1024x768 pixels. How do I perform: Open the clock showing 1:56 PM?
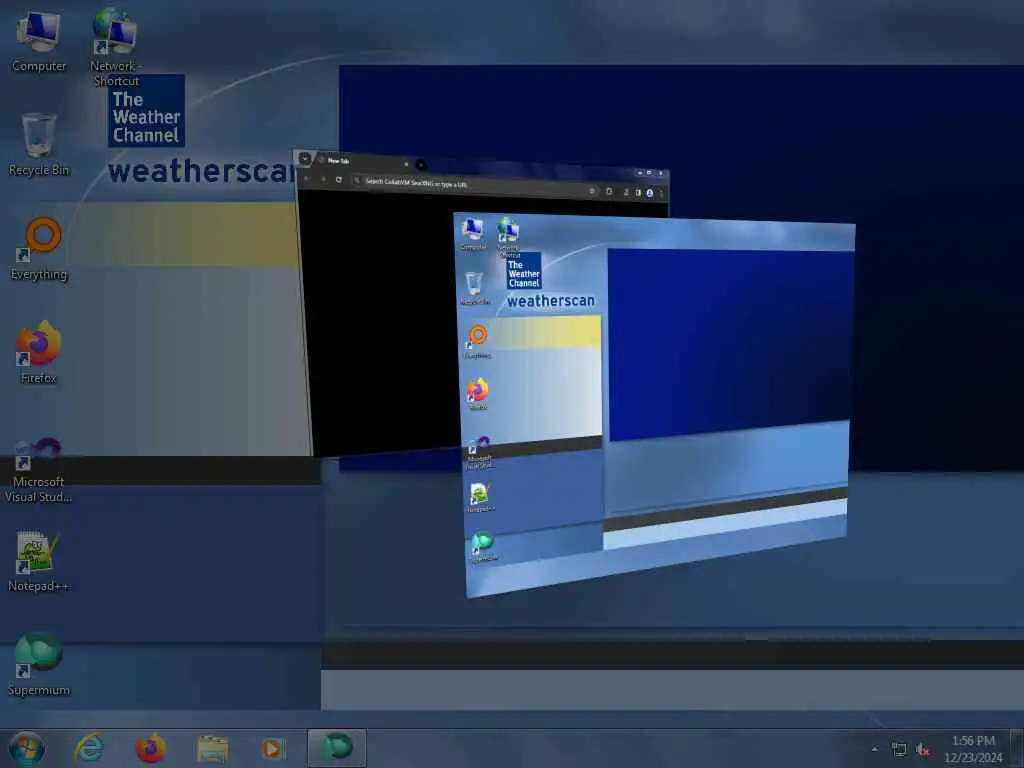973,749
